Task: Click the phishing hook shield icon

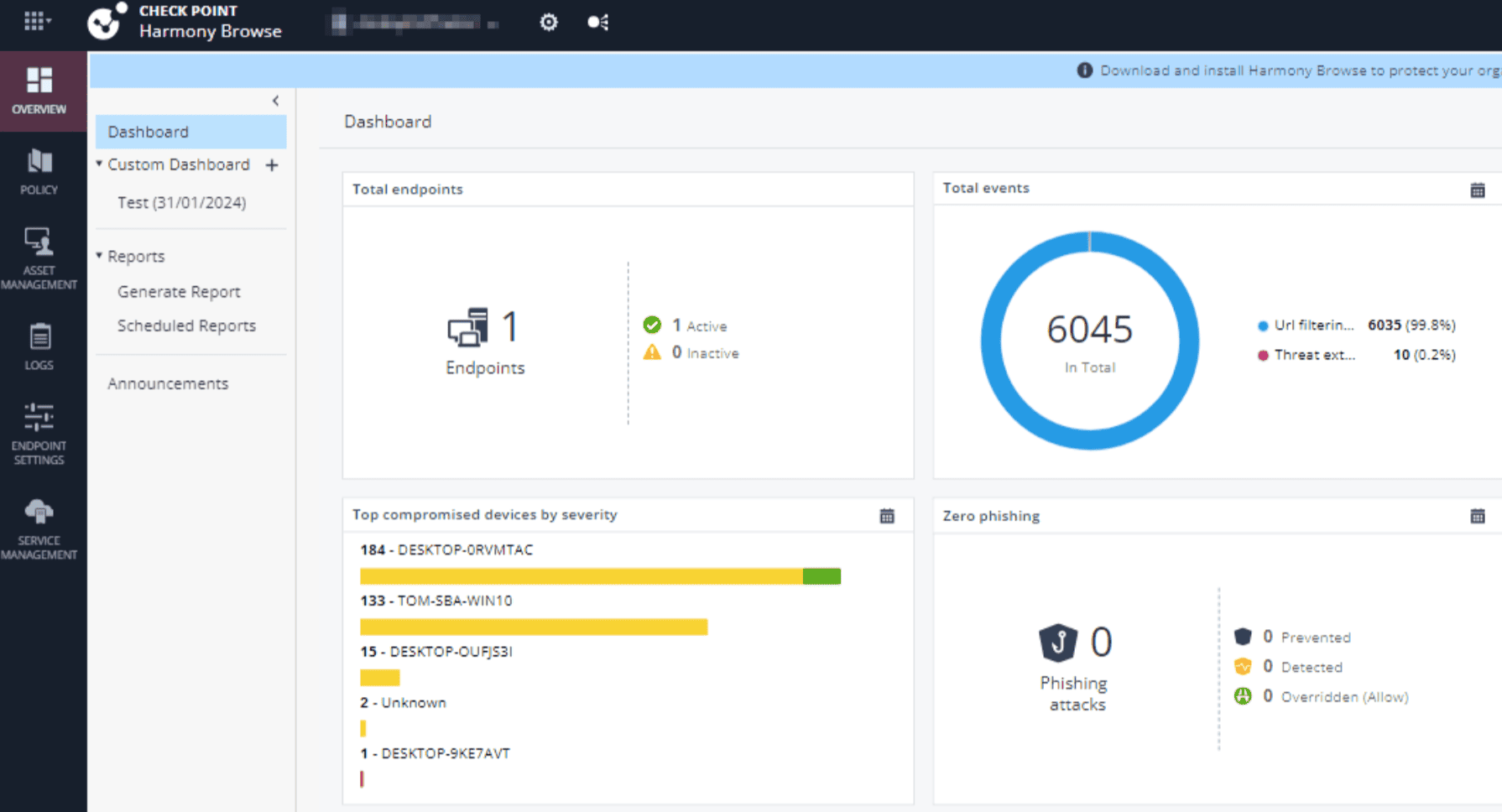Action: 1058,643
